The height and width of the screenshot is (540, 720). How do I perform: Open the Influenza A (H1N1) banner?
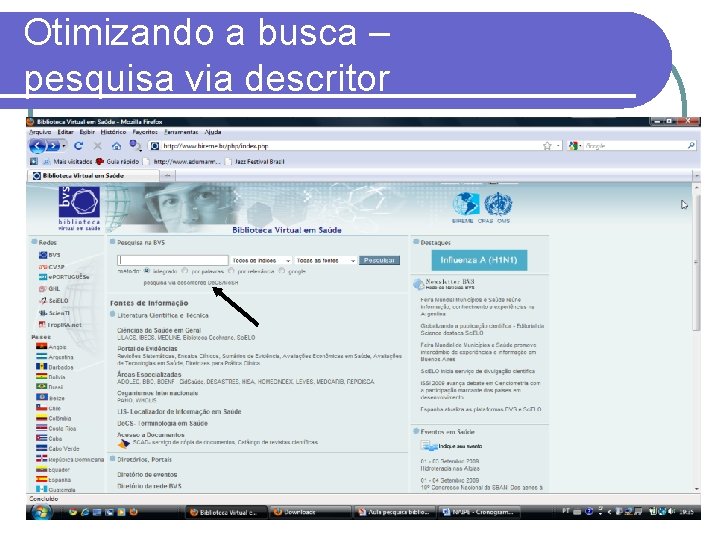click(x=479, y=260)
